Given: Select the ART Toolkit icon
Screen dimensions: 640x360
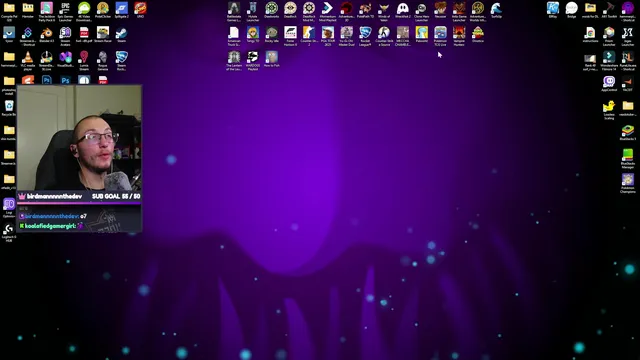Looking at the screenshot, I should pos(609,8).
